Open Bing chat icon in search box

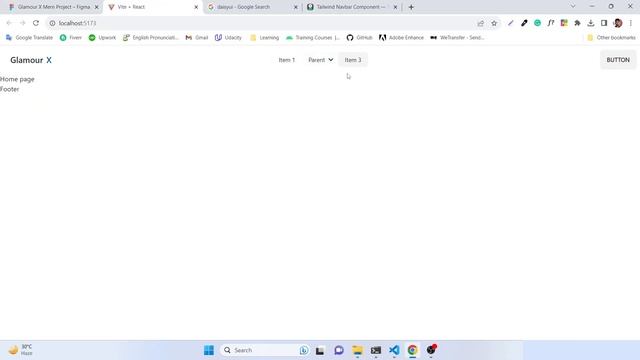304,350
